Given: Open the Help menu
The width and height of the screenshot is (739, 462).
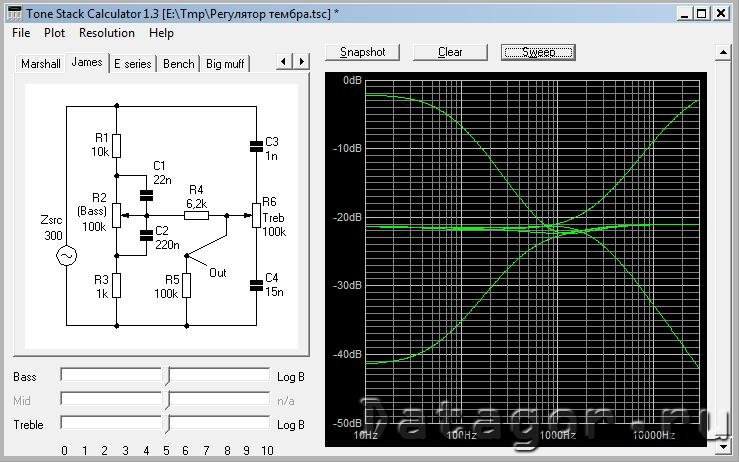Looking at the screenshot, I should (161, 33).
